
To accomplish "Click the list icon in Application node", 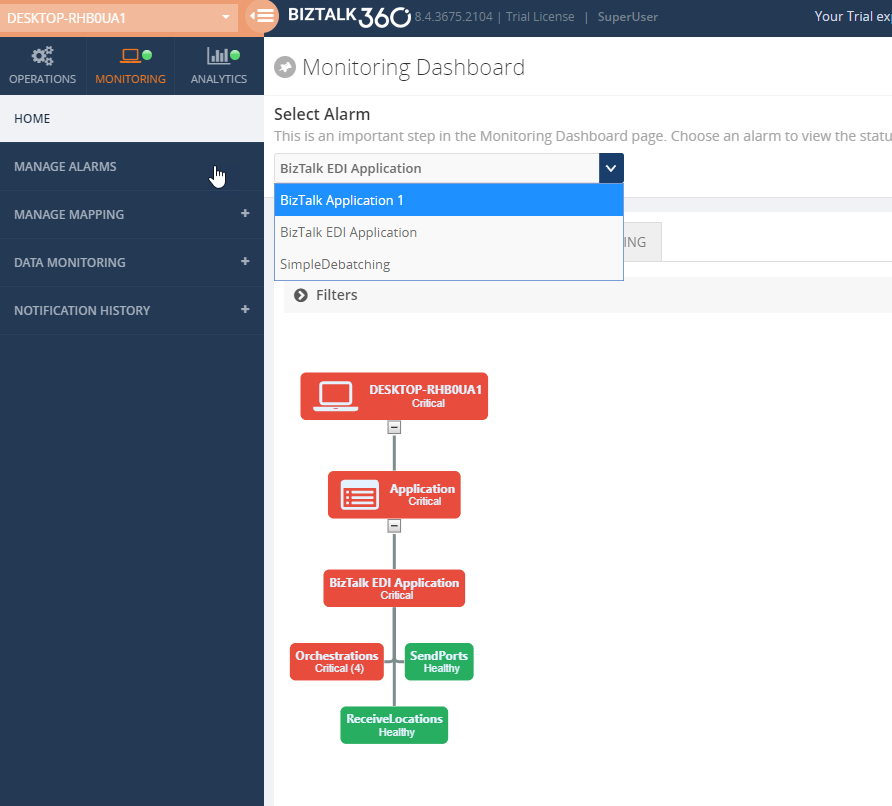I will [360, 495].
